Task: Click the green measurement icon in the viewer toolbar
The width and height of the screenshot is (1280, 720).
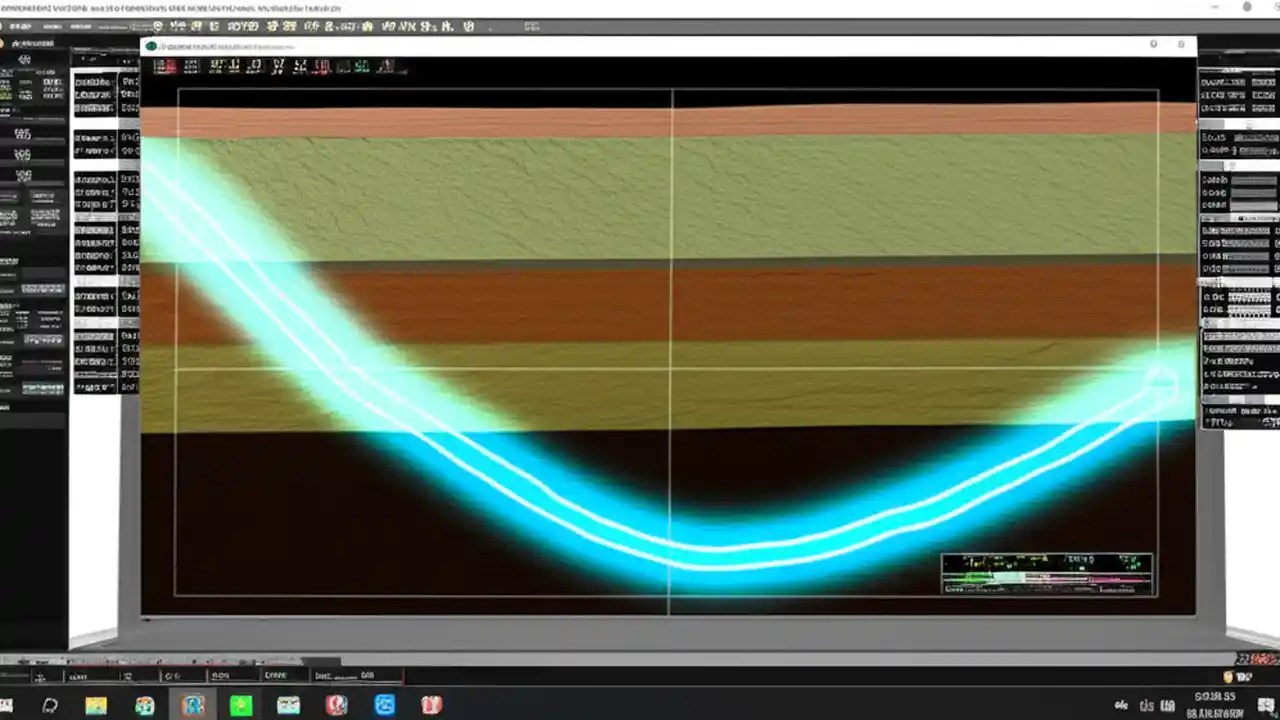Action: pyautogui.click(x=360, y=66)
